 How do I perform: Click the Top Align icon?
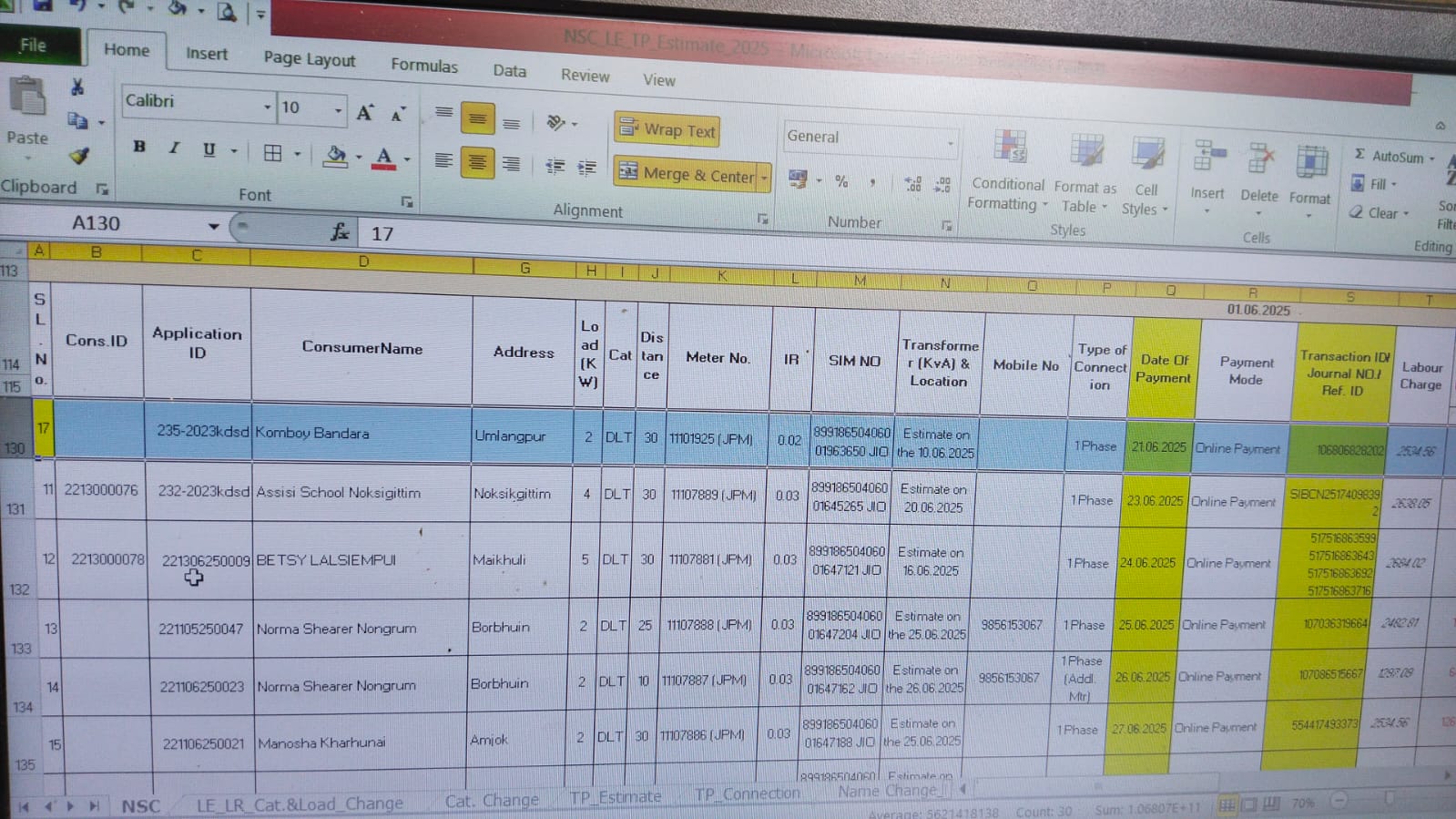[443, 113]
